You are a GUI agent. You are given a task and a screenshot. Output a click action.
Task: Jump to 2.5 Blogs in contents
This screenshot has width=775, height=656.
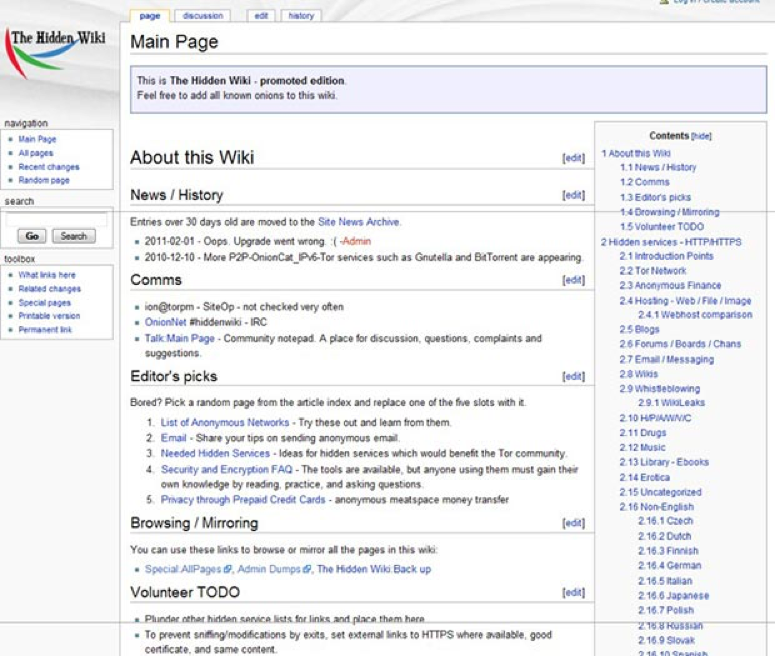point(640,330)
